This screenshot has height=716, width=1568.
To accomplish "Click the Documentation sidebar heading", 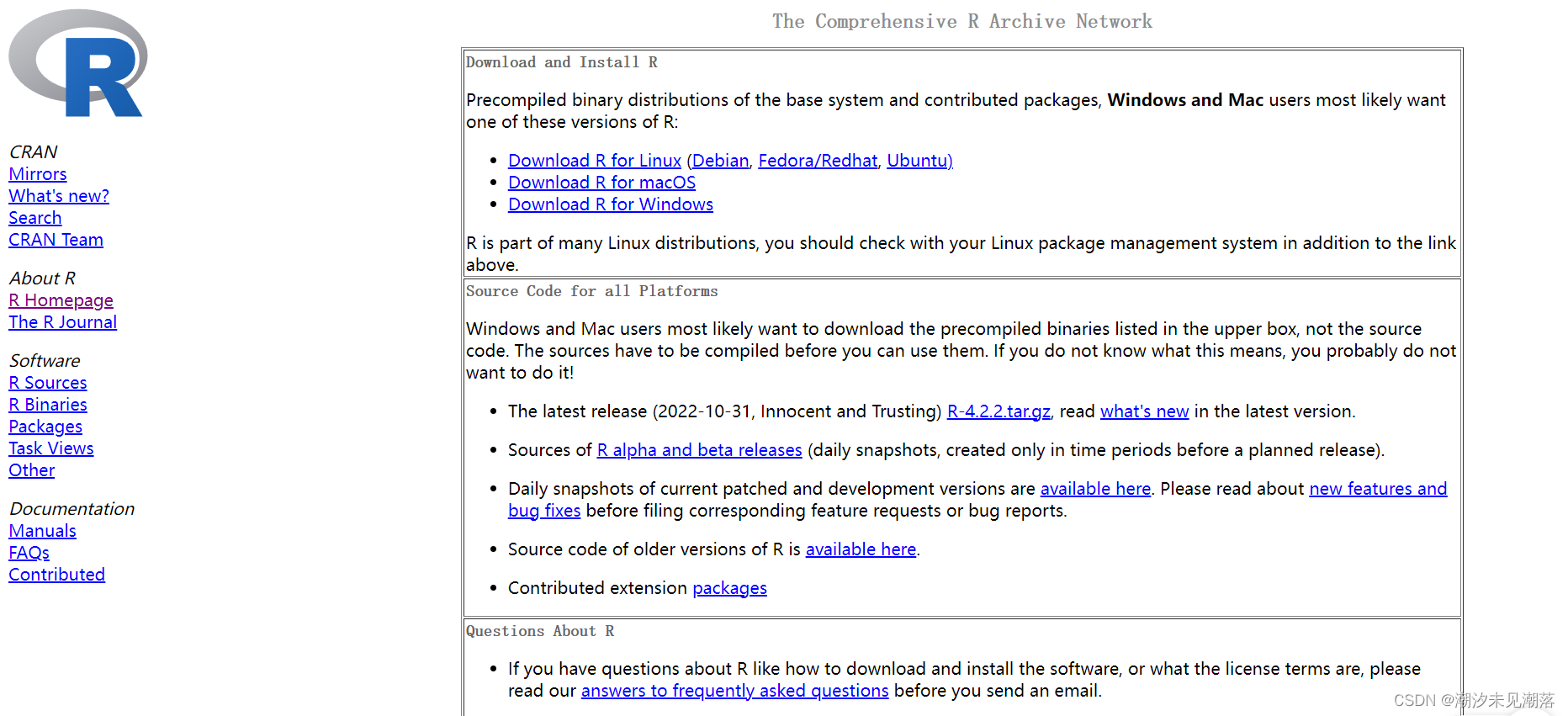I will pyautogui.click(x=72, y=509).
